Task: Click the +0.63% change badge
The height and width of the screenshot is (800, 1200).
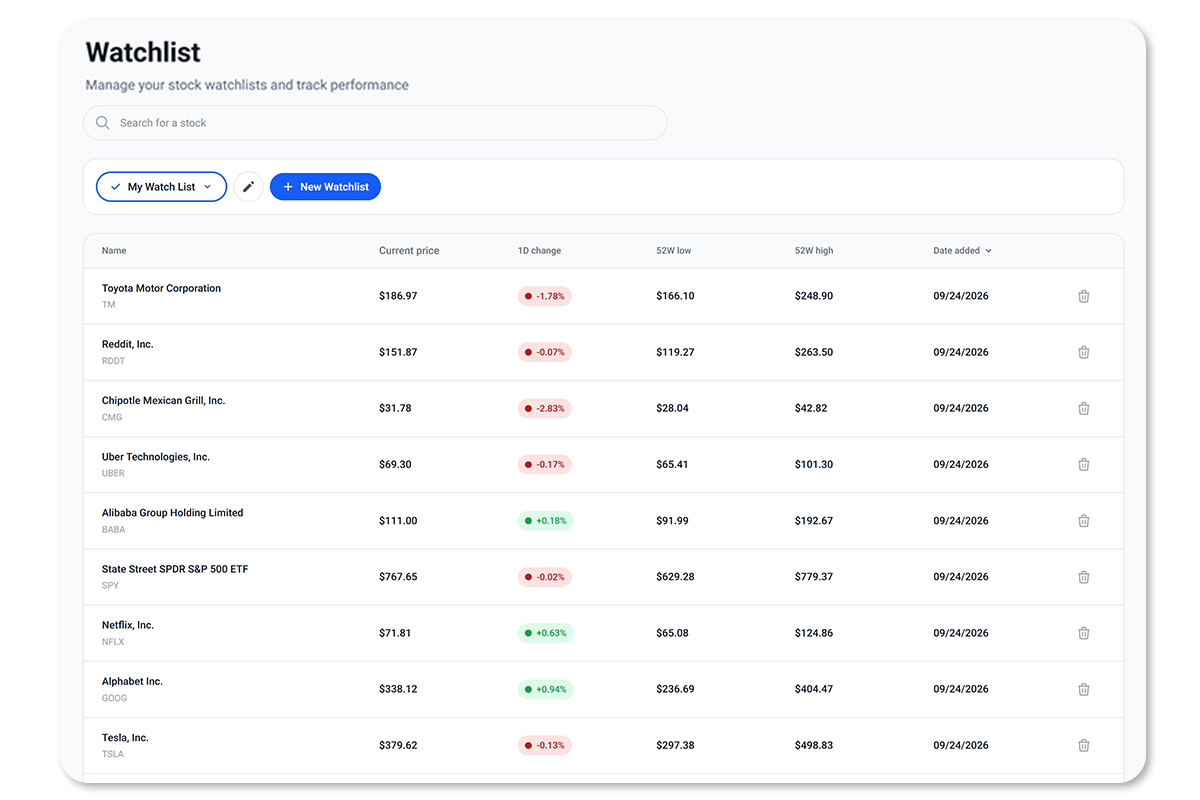Action: pyautogui.click(x=545, y=633)
